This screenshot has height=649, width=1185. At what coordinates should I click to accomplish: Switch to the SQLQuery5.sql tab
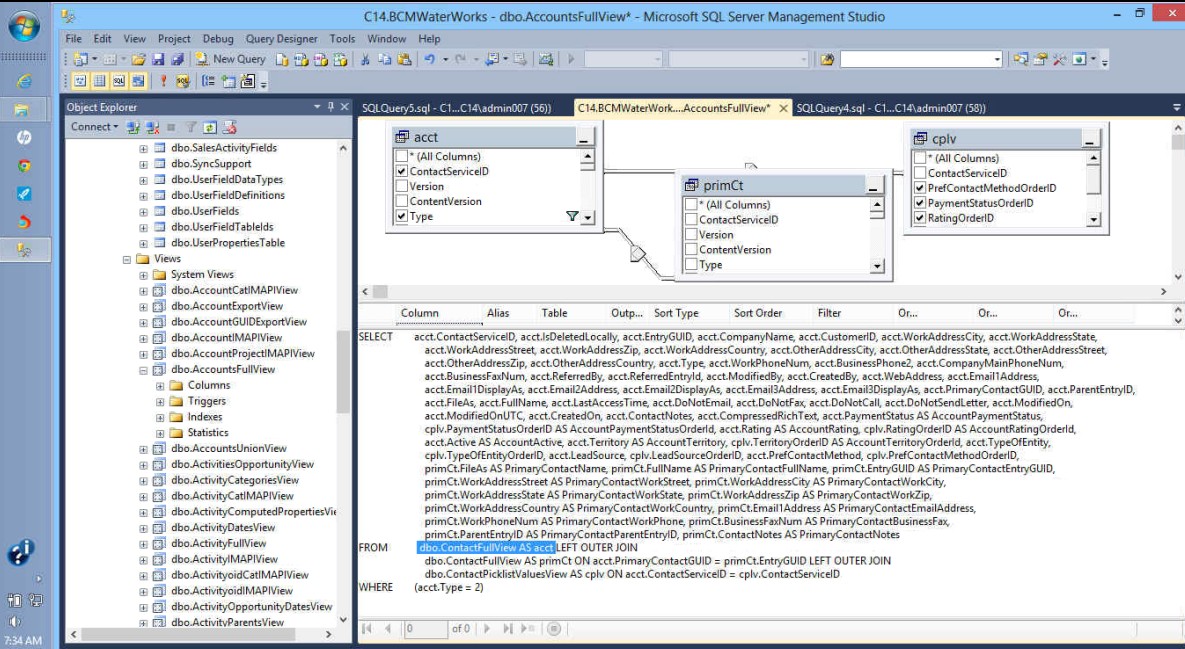(x=456, y=108)
